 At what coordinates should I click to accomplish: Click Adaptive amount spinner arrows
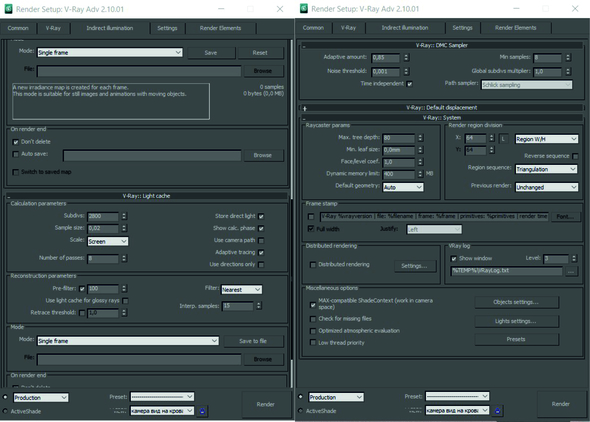pos(406,58)
